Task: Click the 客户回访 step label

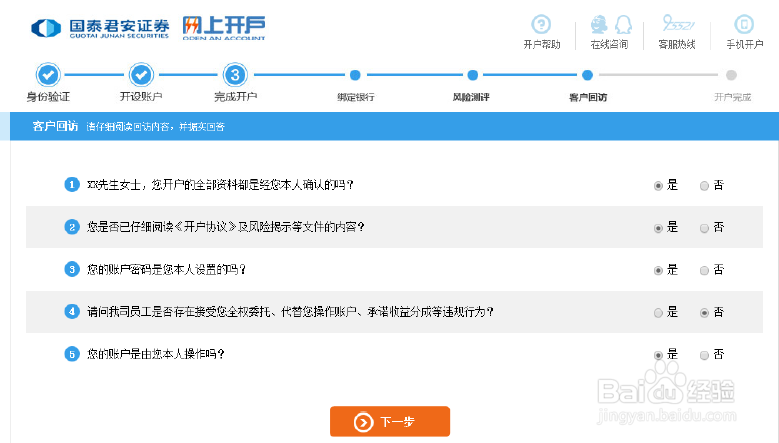Action: pyautogui.click(x=588, y=97)
